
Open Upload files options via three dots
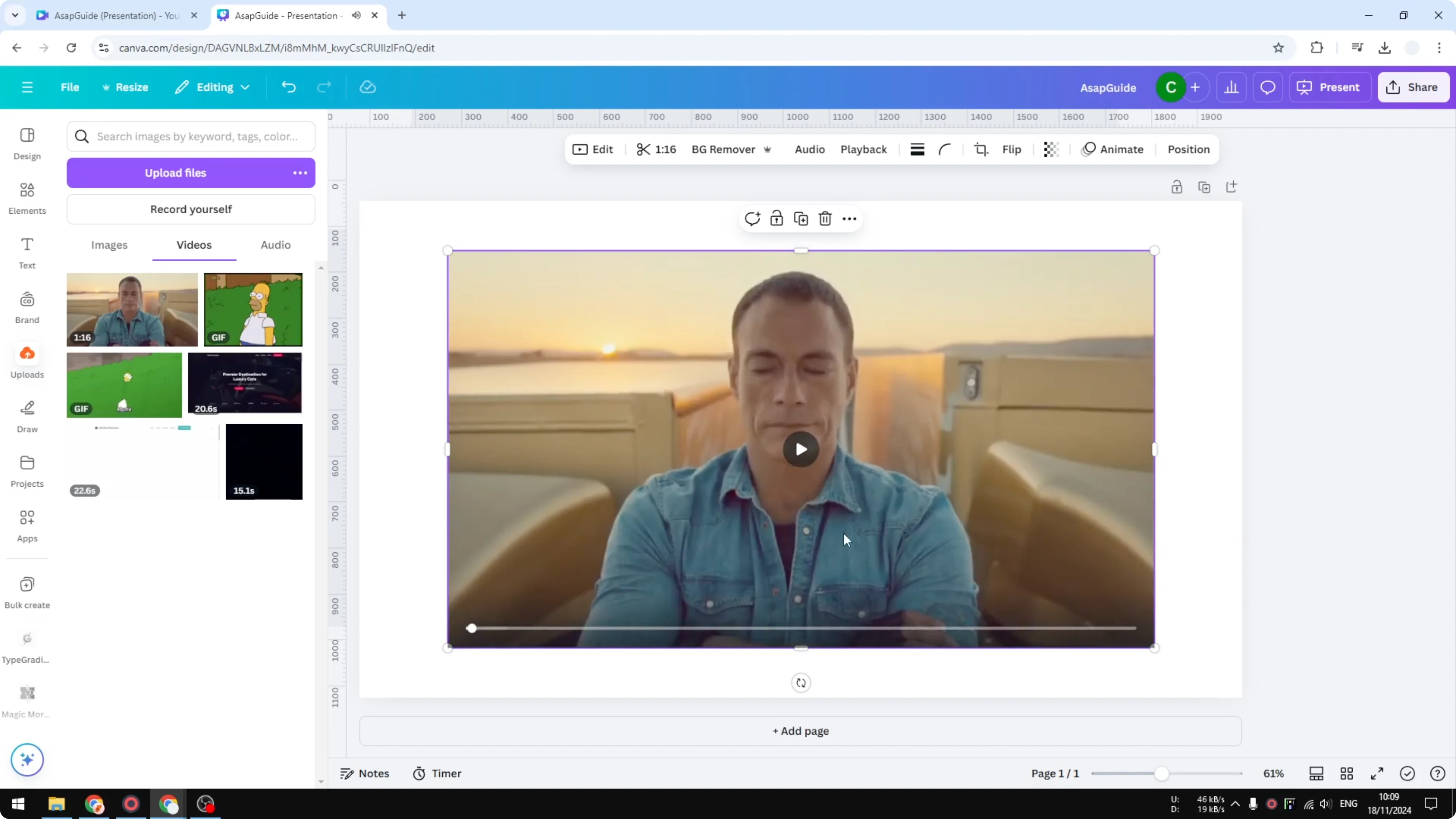click(x=300, y=173)
